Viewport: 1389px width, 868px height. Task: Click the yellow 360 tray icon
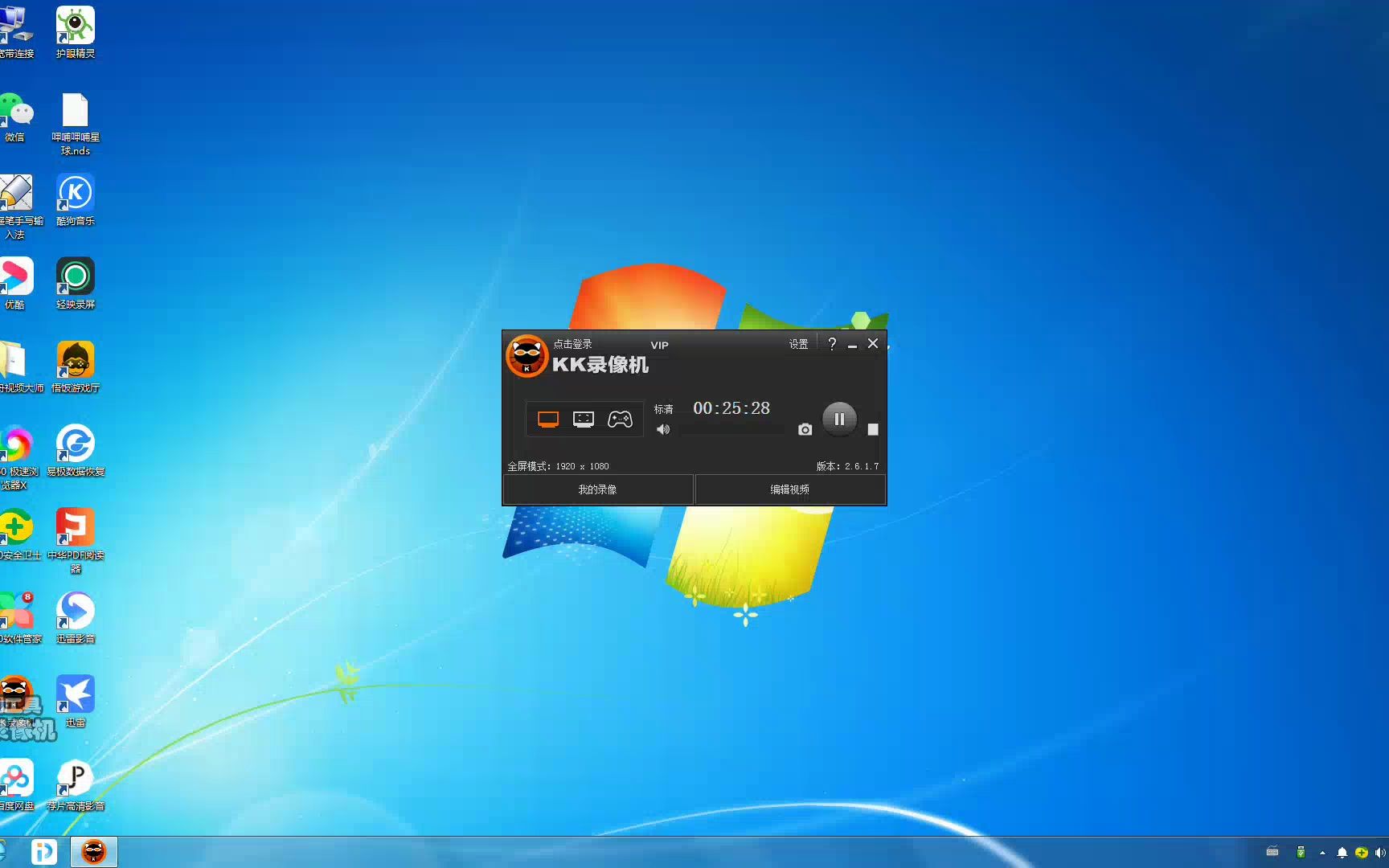pos(1361,853)
